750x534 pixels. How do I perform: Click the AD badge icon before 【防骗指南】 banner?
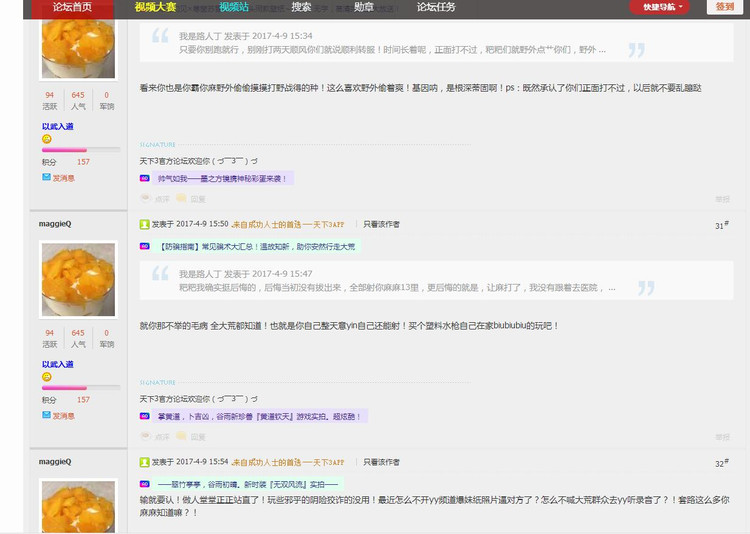point(144,246)
